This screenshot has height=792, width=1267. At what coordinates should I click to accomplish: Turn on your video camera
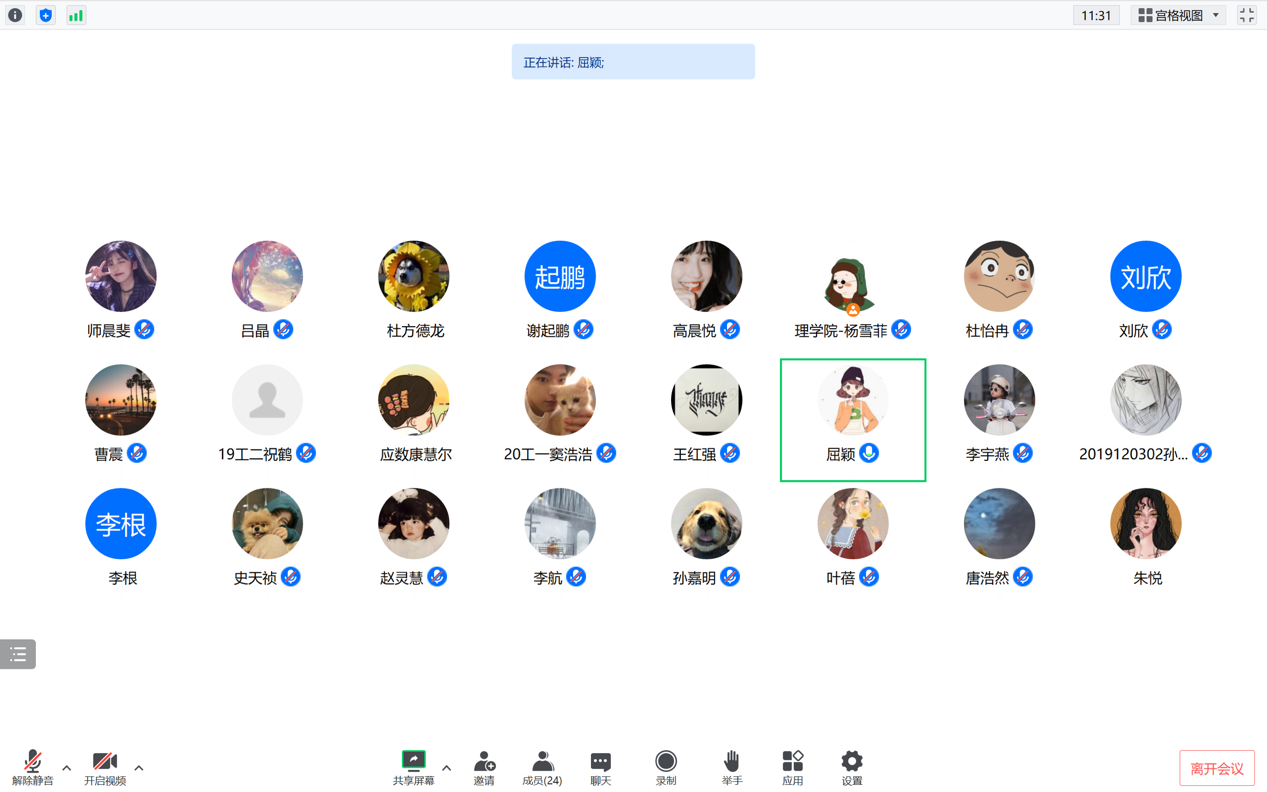[104, 767]
